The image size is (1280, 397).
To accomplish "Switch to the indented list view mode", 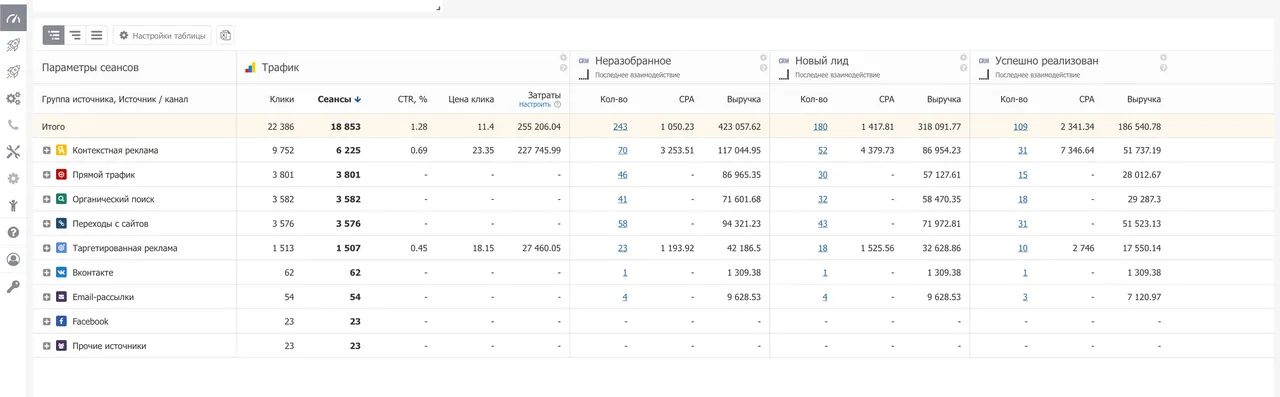I will pyautogui.click(x=75, y=35).
